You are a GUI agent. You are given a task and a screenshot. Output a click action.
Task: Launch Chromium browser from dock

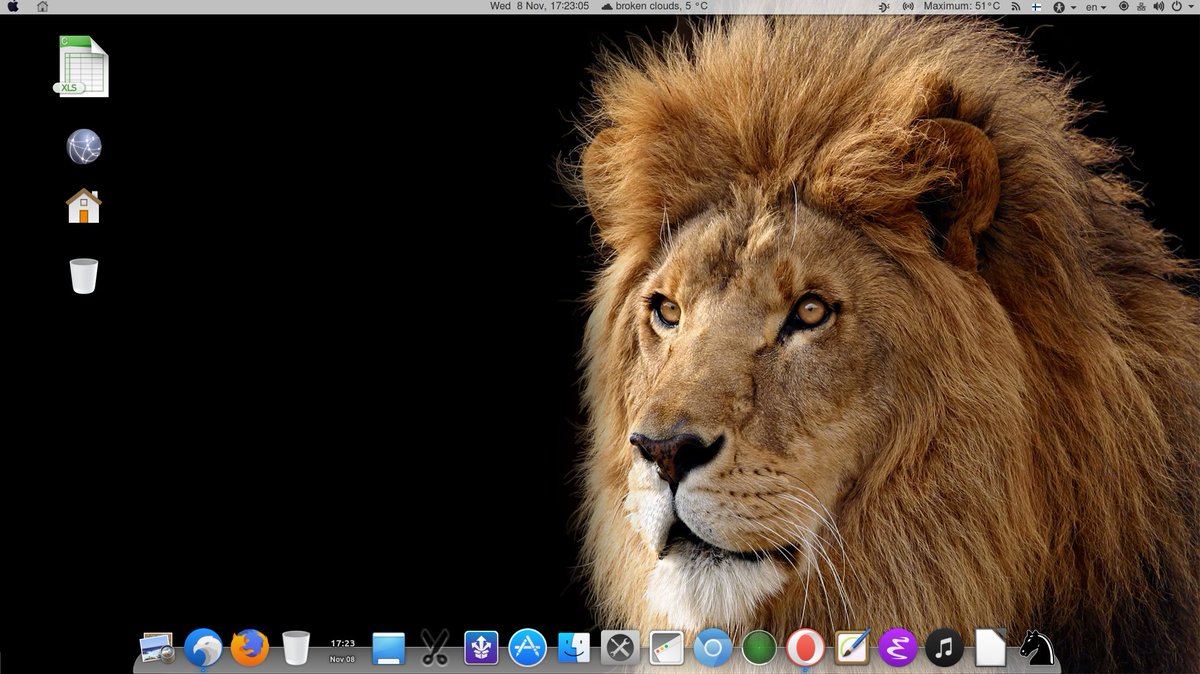click(713, 648)
